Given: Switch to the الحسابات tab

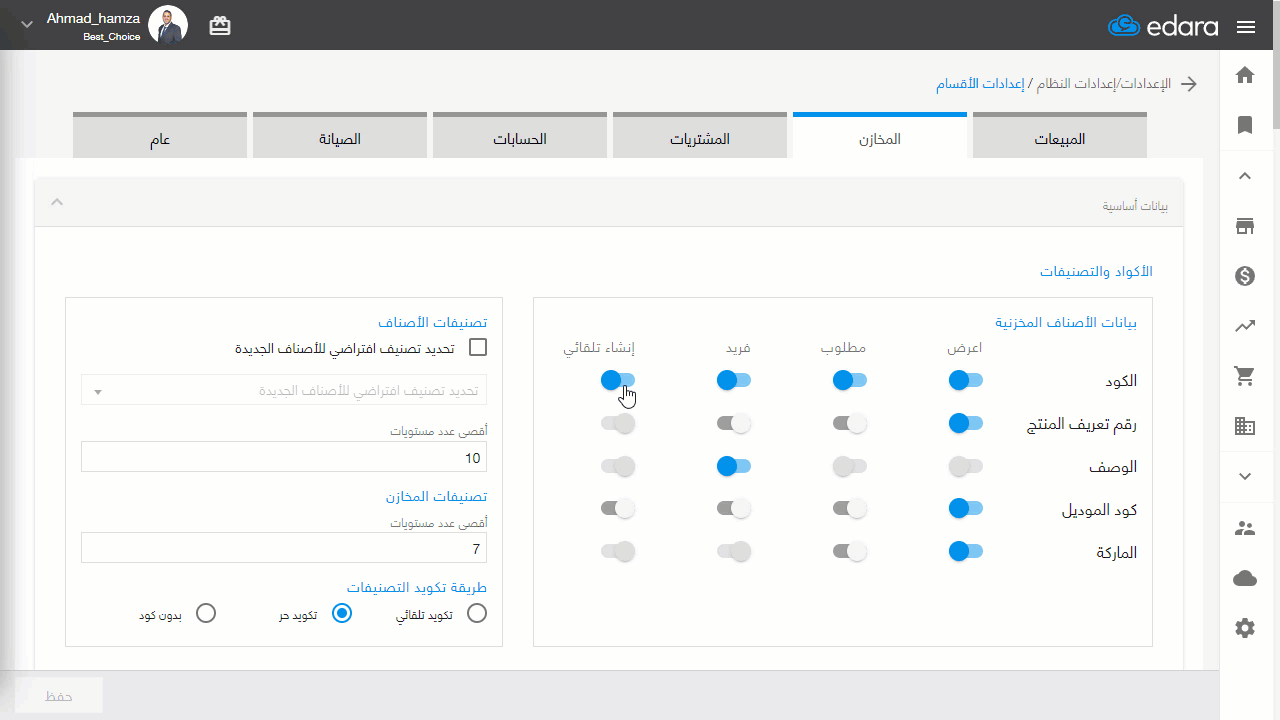Looking at the screenshot, I should 520,136.
